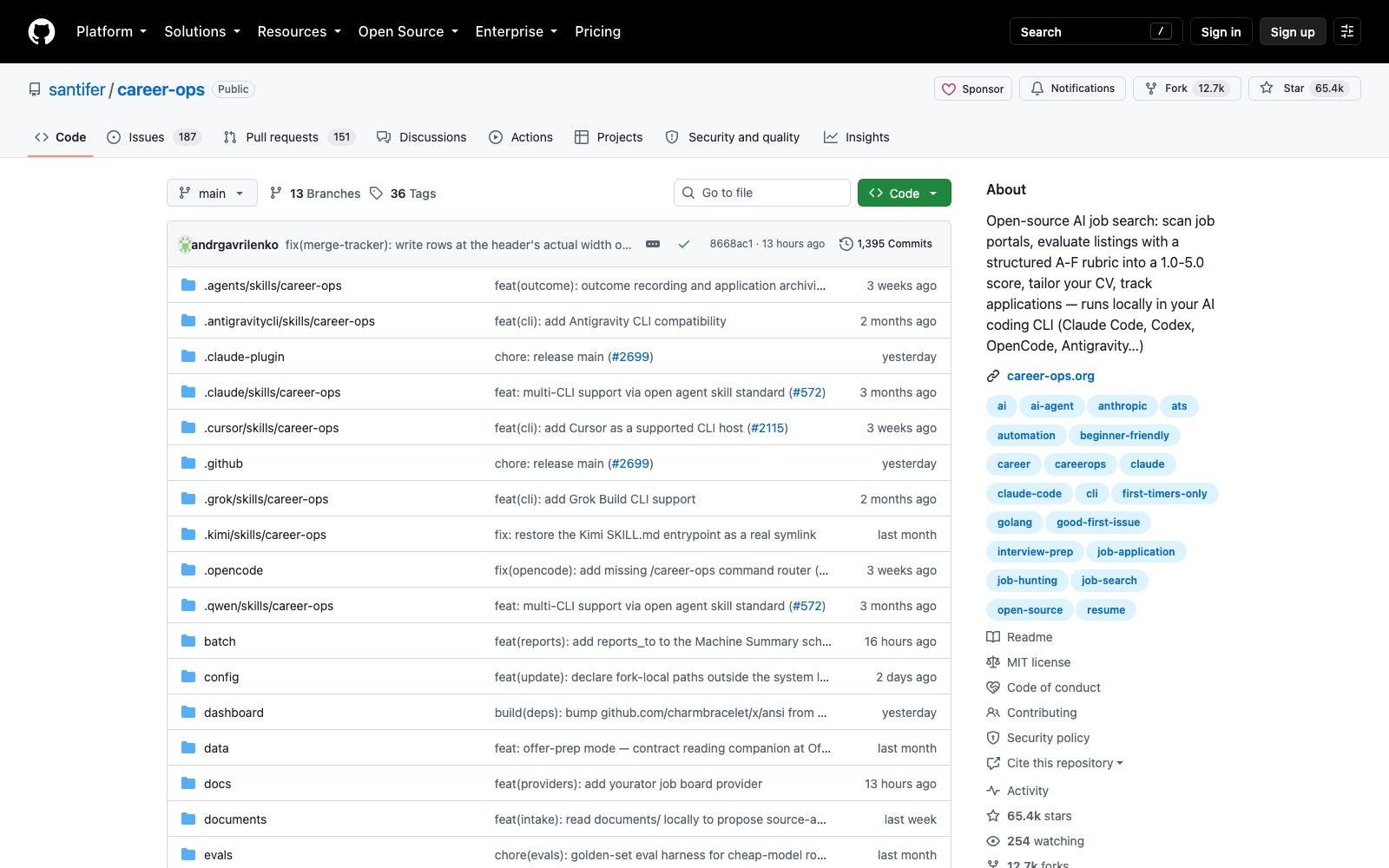Open Code of conduct heart icon

coord(993,687)
